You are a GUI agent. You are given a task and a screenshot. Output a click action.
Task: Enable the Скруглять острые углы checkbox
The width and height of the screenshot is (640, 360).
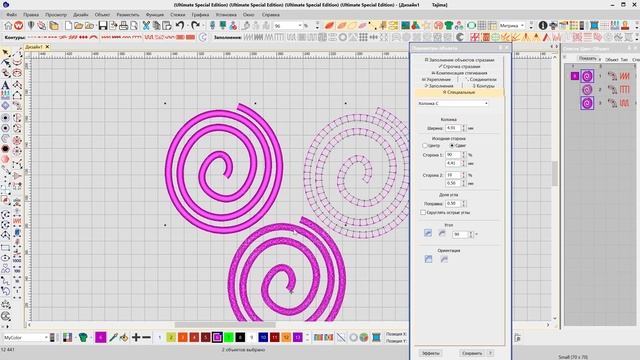[423, 212]
